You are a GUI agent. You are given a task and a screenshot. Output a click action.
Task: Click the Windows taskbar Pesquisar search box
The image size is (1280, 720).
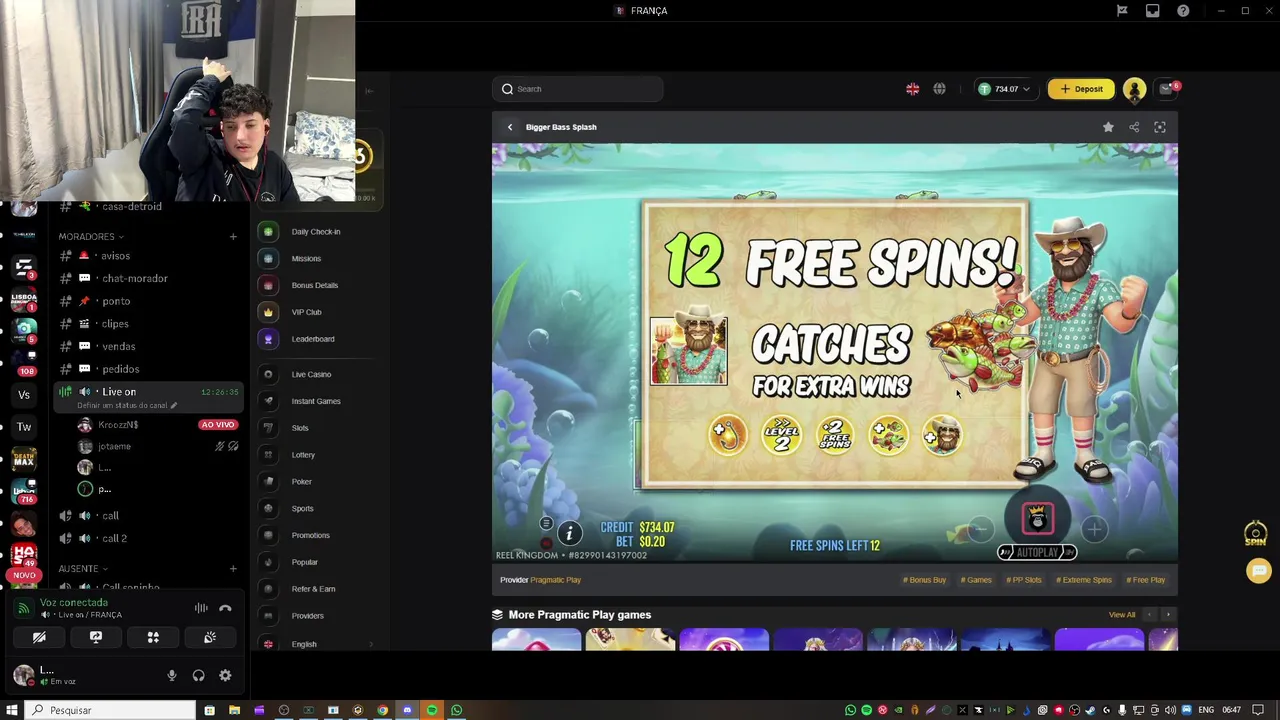(110, 710)
